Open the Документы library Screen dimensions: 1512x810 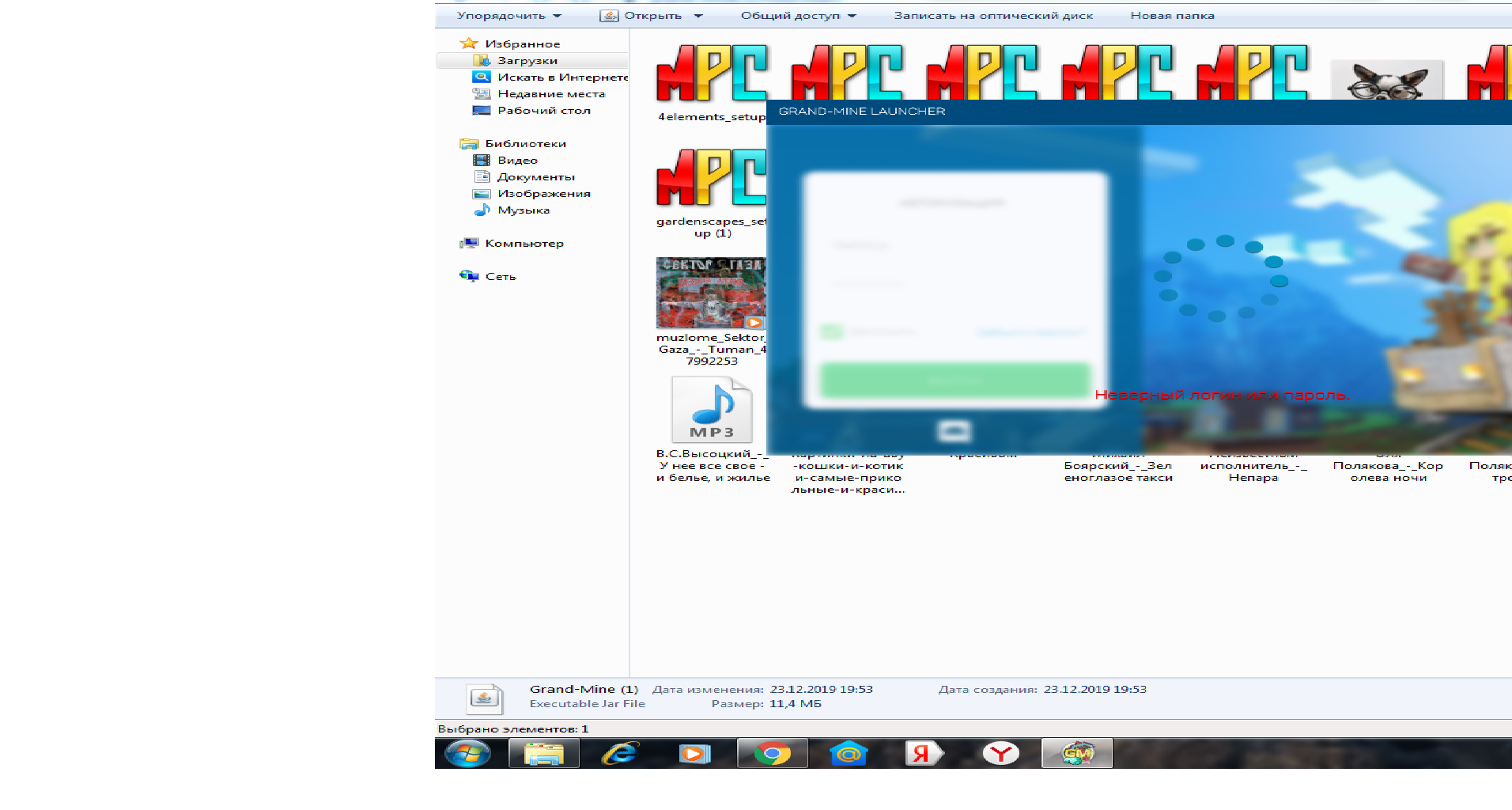[x=536, y=176]
